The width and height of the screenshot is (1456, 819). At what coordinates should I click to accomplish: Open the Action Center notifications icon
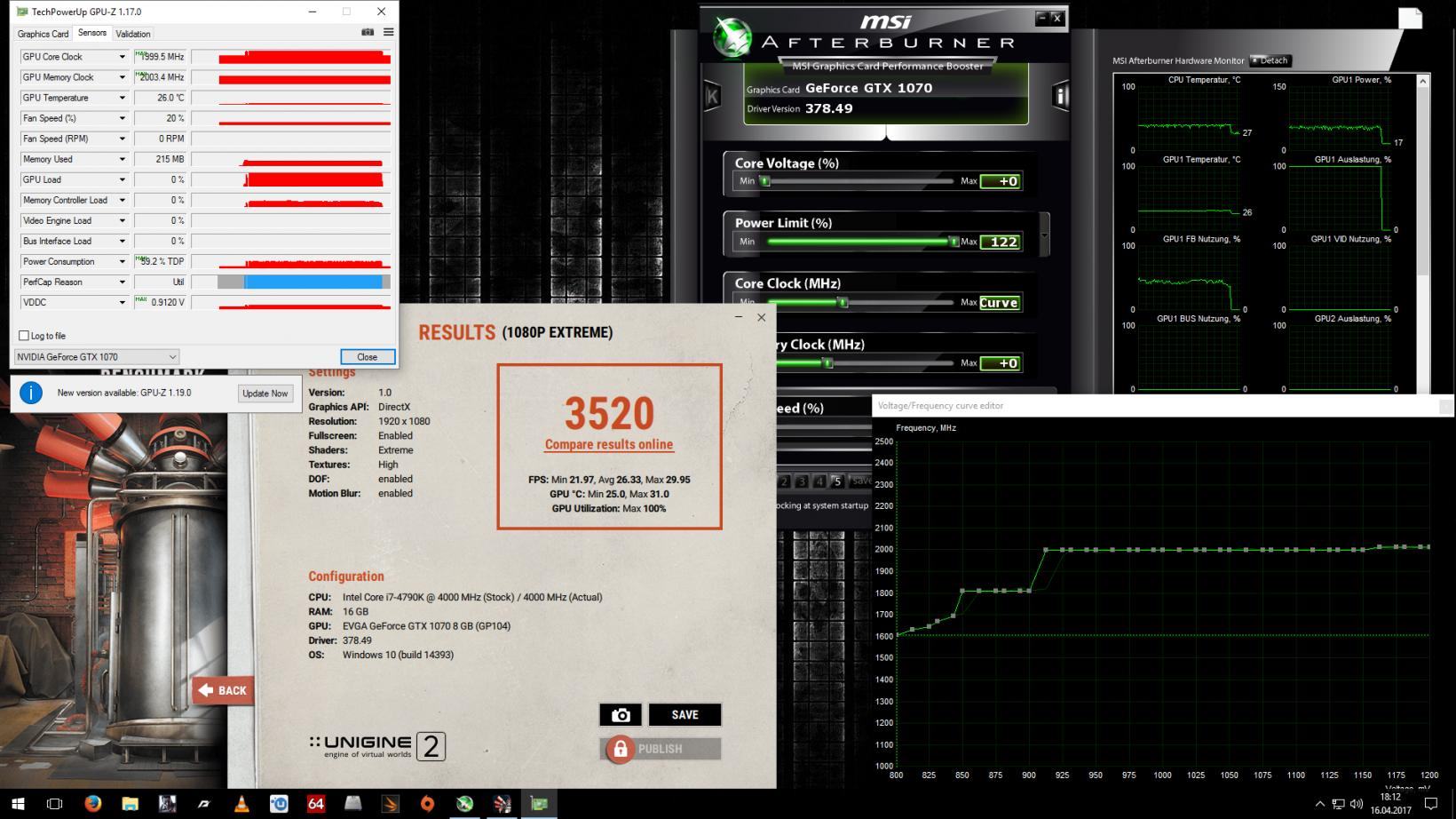click(1431, 804)
